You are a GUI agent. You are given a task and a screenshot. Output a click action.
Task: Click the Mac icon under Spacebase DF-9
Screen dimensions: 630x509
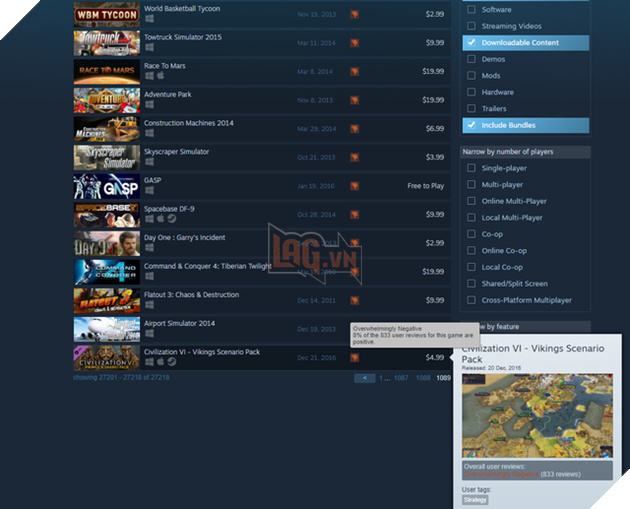tap(160, 219)
